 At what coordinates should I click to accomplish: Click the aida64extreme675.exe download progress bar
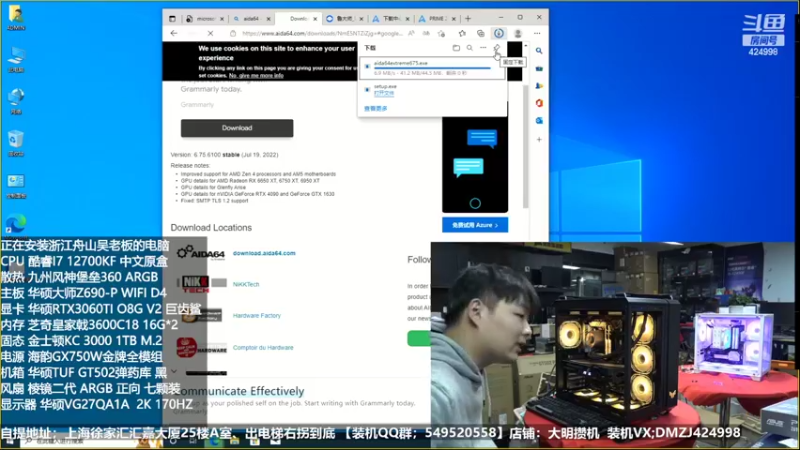[432, 68]
